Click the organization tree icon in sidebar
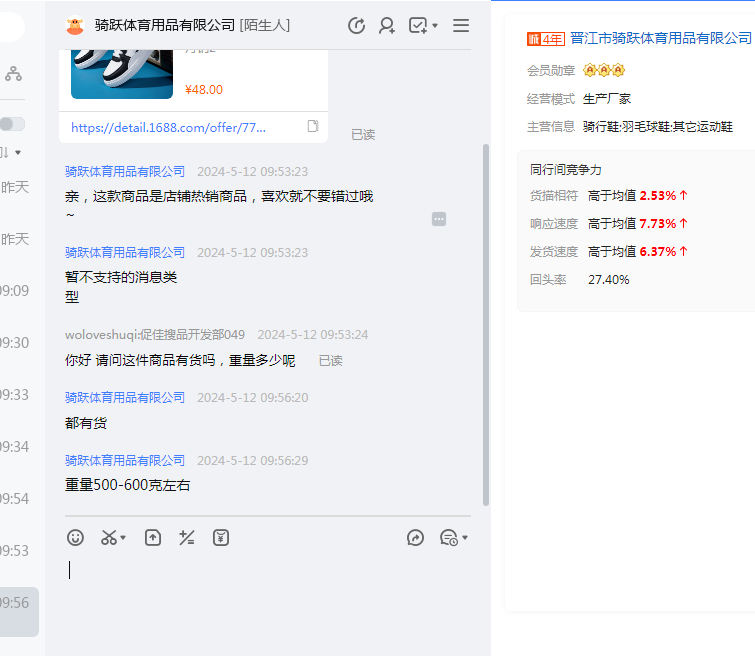This screenshot has width=755, height=656. tap(13, 73)
